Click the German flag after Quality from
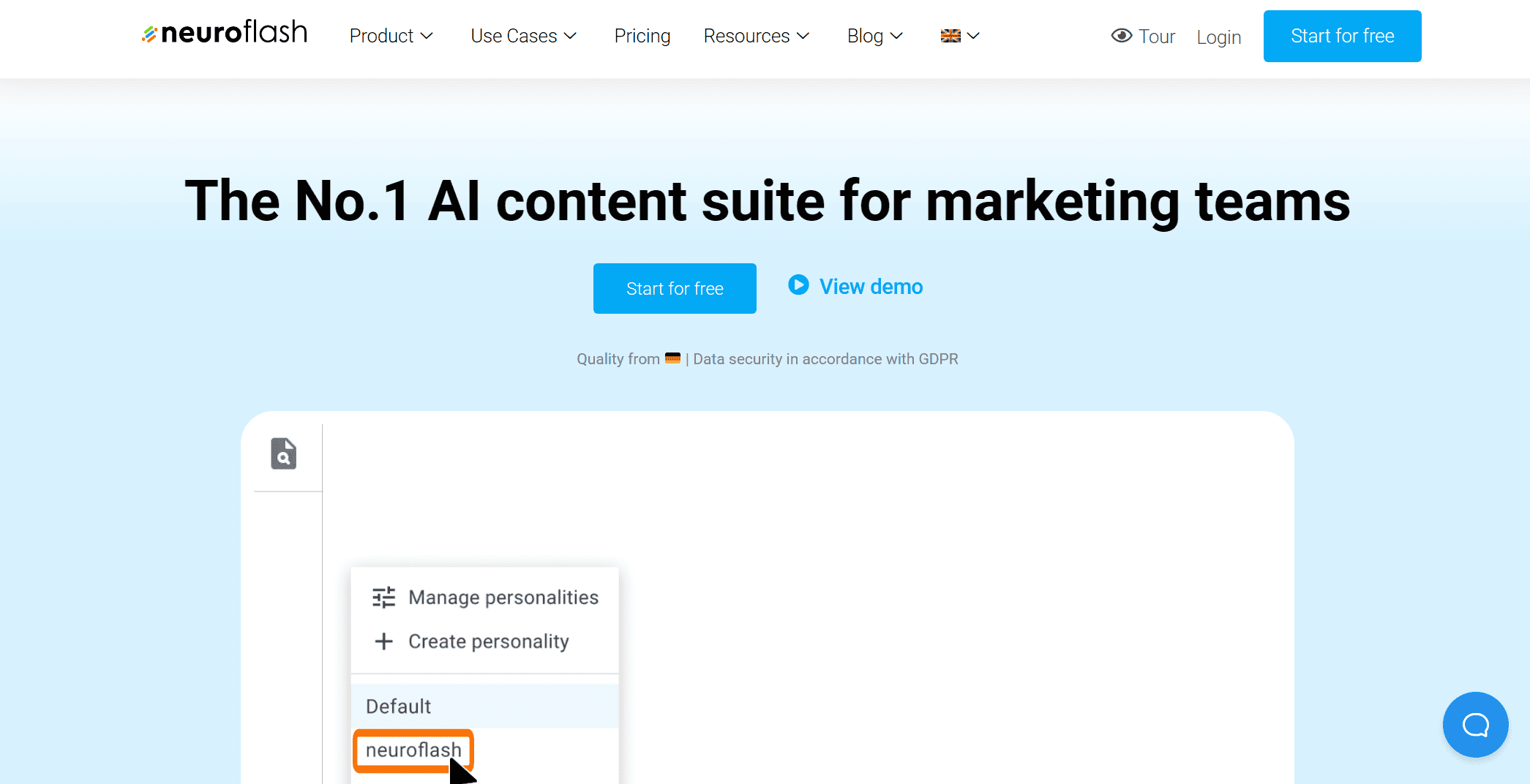Viewport: 1530px width, 784px height. [672, 358]
